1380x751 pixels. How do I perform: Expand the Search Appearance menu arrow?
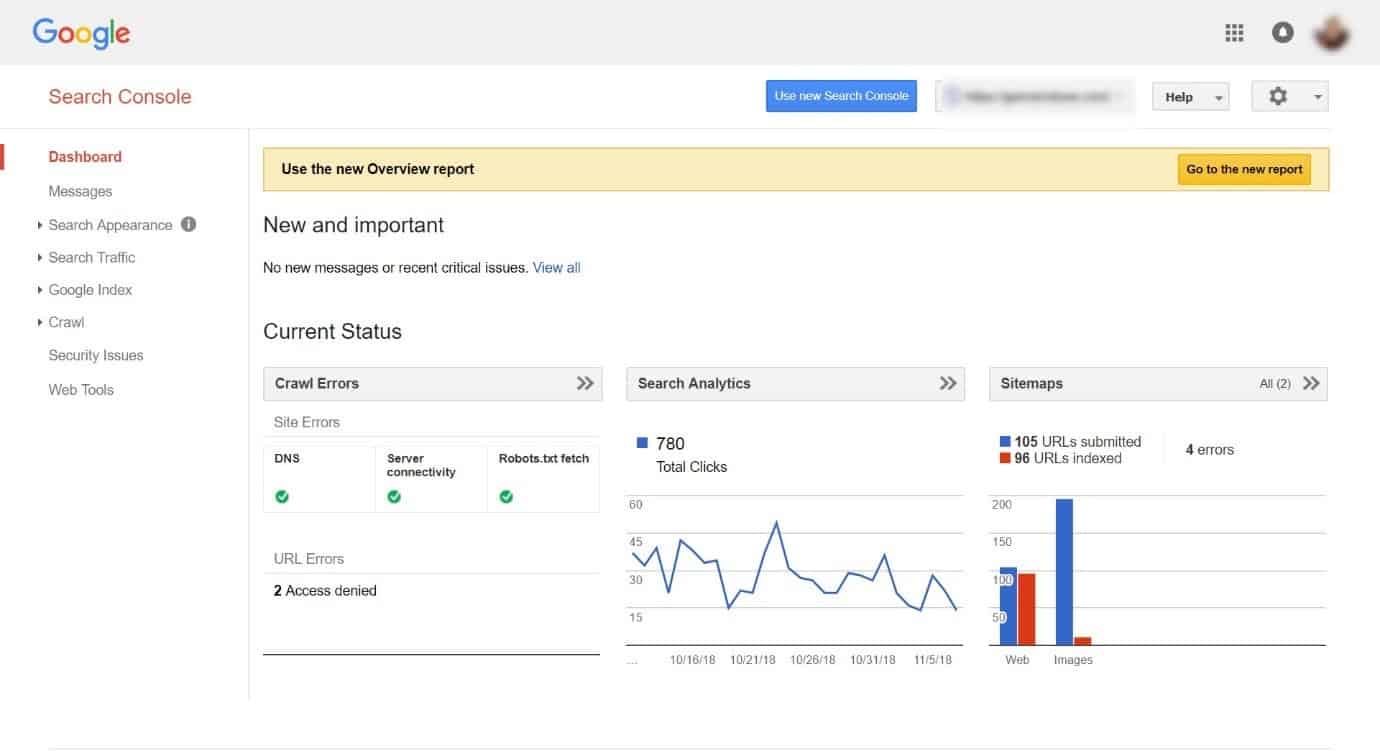click(40, 225)
